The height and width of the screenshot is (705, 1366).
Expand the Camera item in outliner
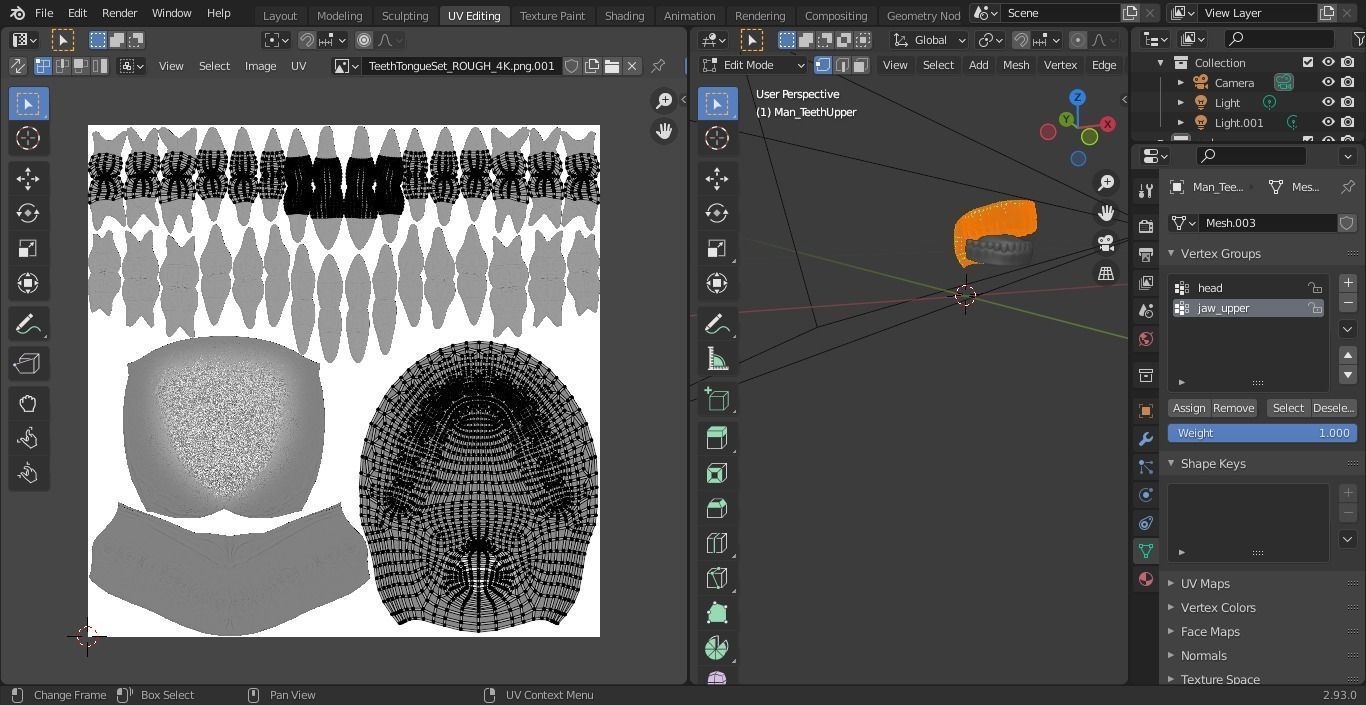(x=1181, y=83)
